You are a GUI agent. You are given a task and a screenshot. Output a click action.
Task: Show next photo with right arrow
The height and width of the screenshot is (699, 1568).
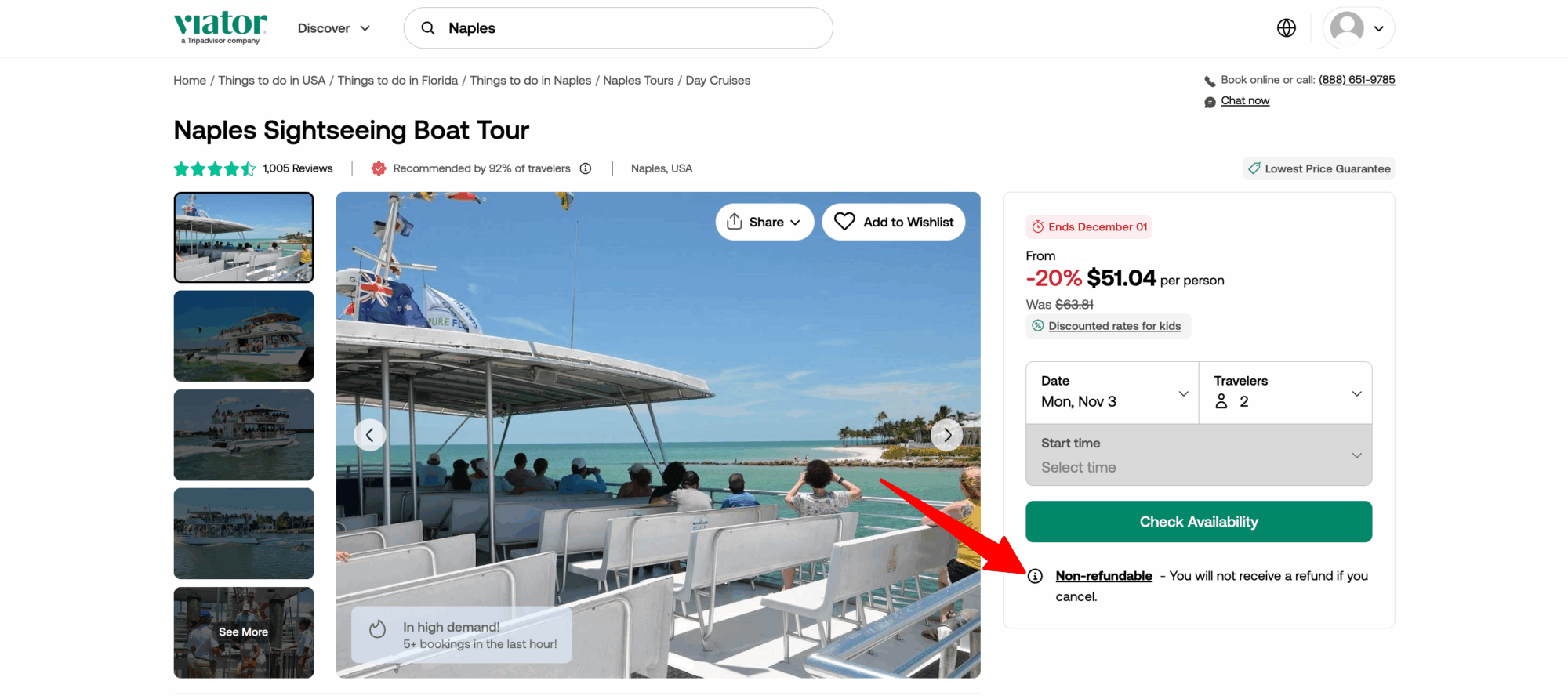947,435
